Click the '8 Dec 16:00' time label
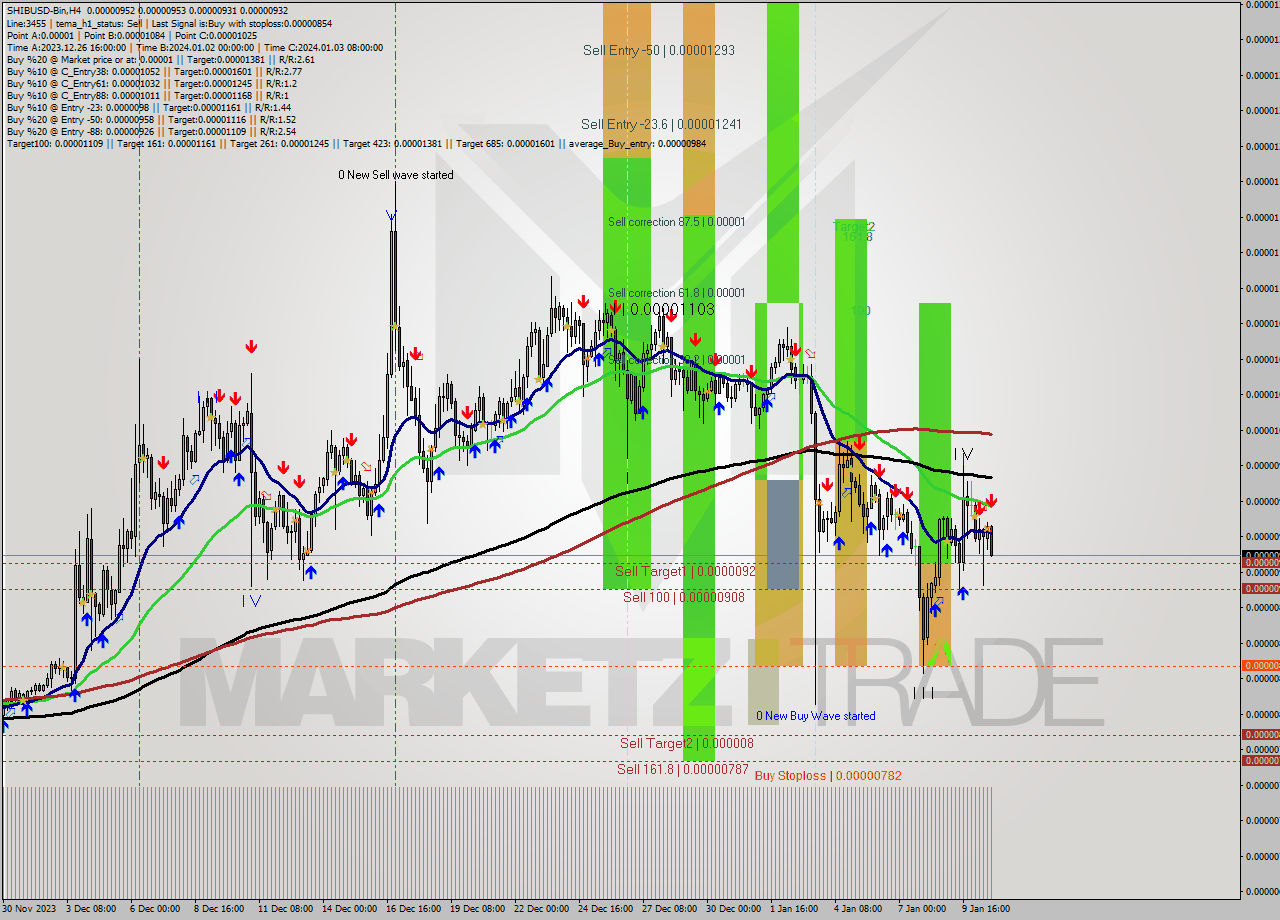Image resolution: width=1280 pixels, height=920 pixels. (x=220, y=909)
